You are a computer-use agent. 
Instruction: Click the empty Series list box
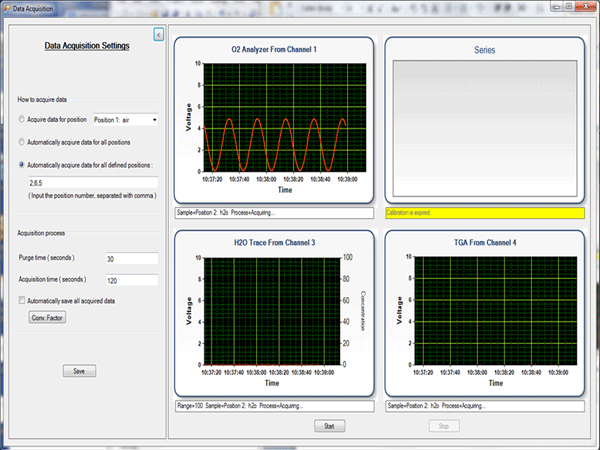pyautogui.click(x=484, y=129)
